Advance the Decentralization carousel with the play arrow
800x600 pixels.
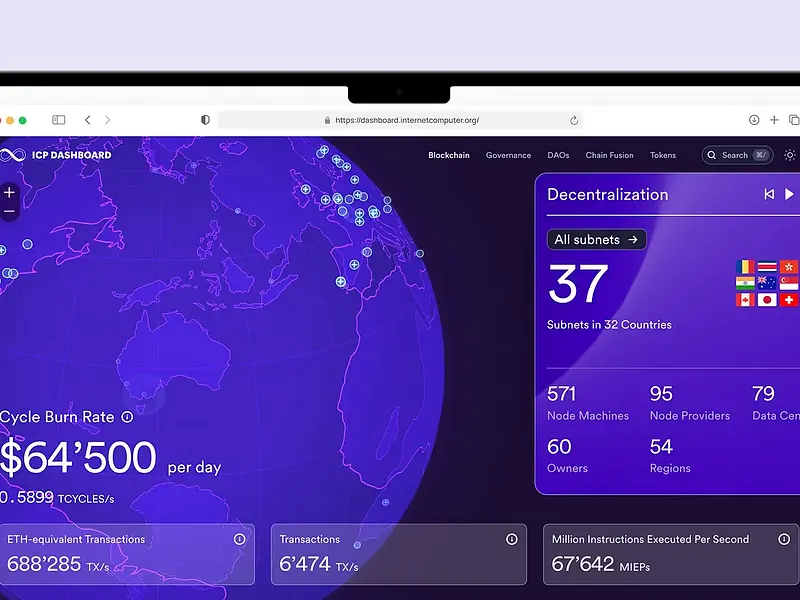point(789,194)
